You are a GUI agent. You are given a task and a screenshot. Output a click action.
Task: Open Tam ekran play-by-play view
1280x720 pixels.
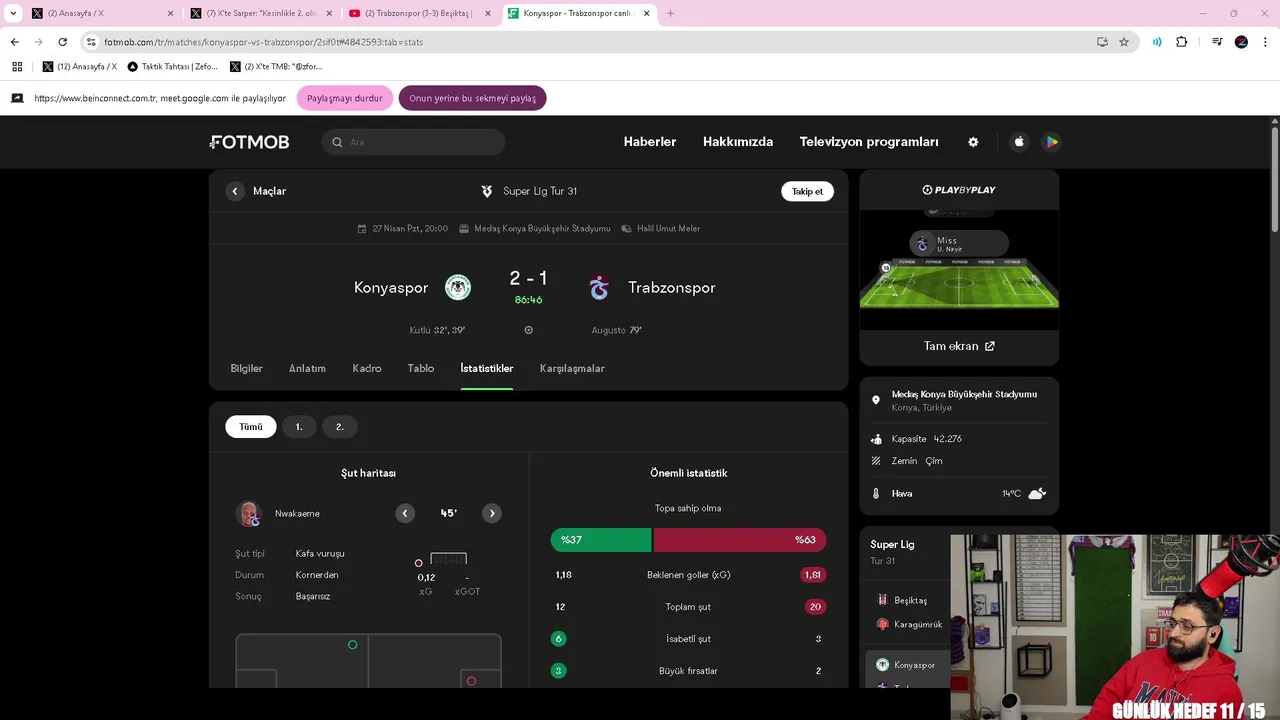(x=959, y=346)
